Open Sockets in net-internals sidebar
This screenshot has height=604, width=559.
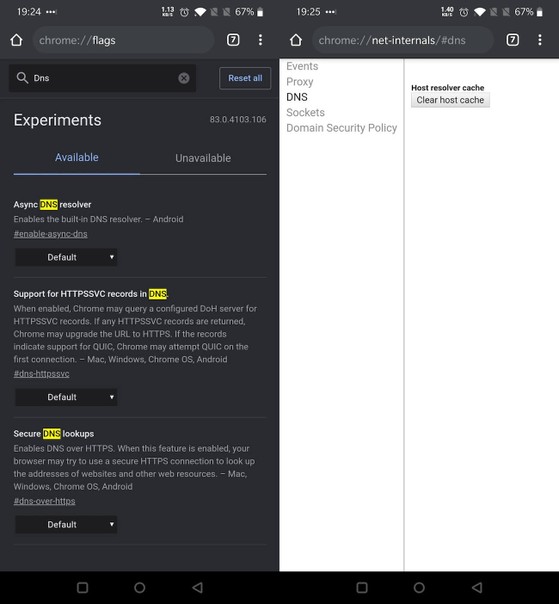point(306,112)
